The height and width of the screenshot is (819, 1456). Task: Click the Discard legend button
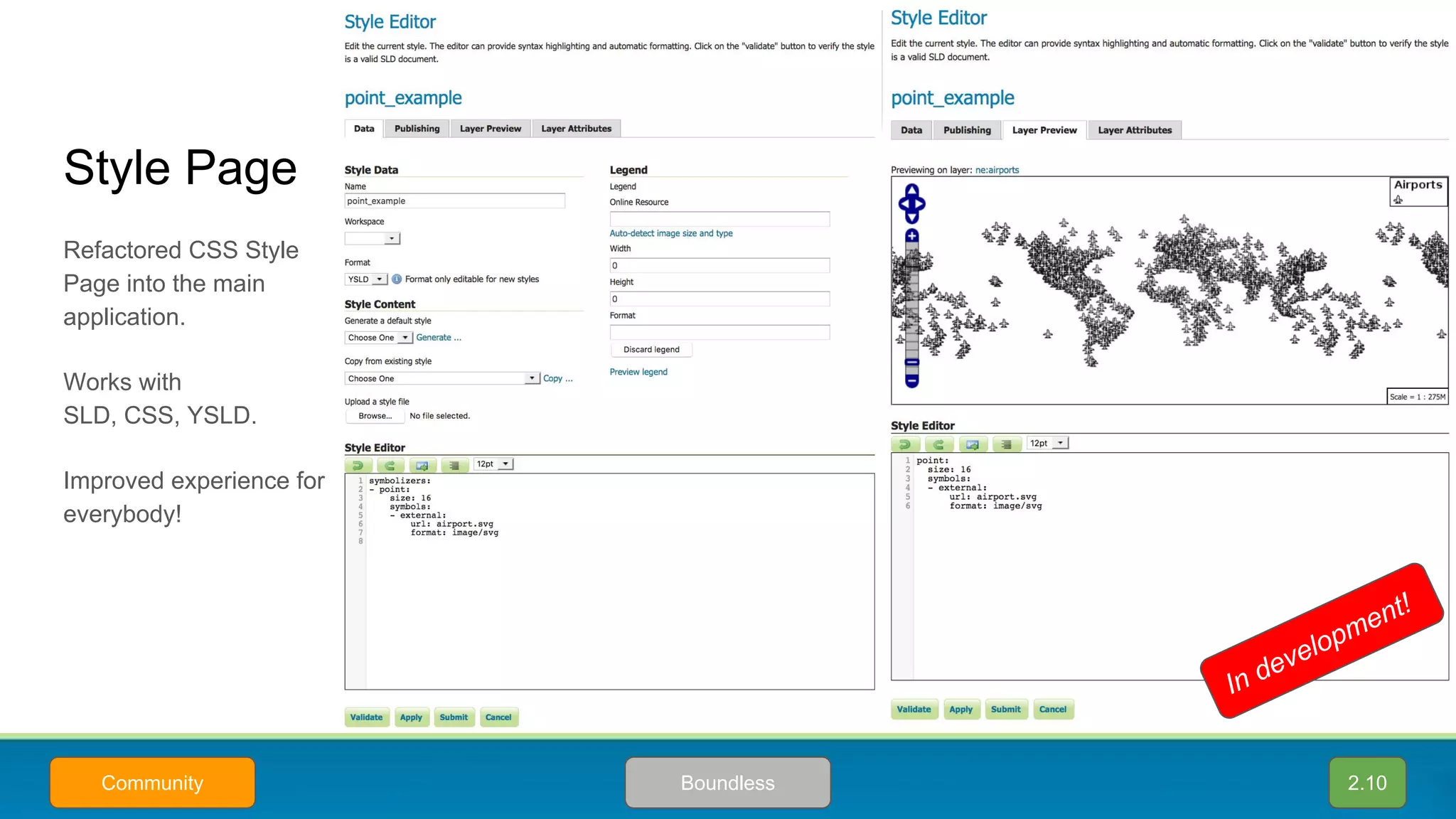point(651,350)
